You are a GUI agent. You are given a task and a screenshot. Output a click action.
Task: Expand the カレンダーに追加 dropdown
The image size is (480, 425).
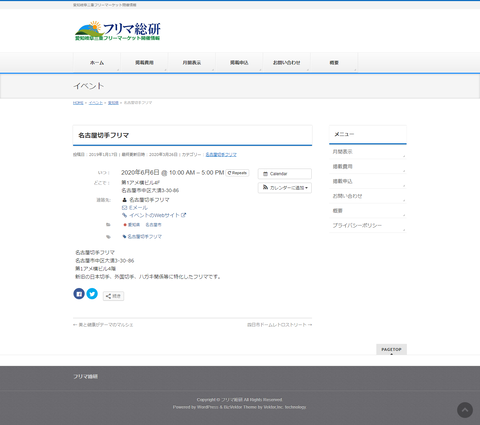click(285, 188)
